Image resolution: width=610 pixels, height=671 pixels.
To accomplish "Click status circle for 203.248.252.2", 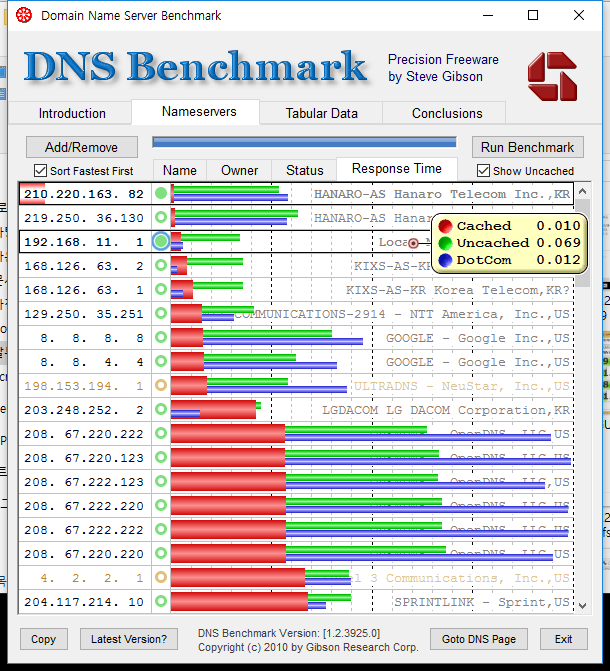I will [161, 409].
